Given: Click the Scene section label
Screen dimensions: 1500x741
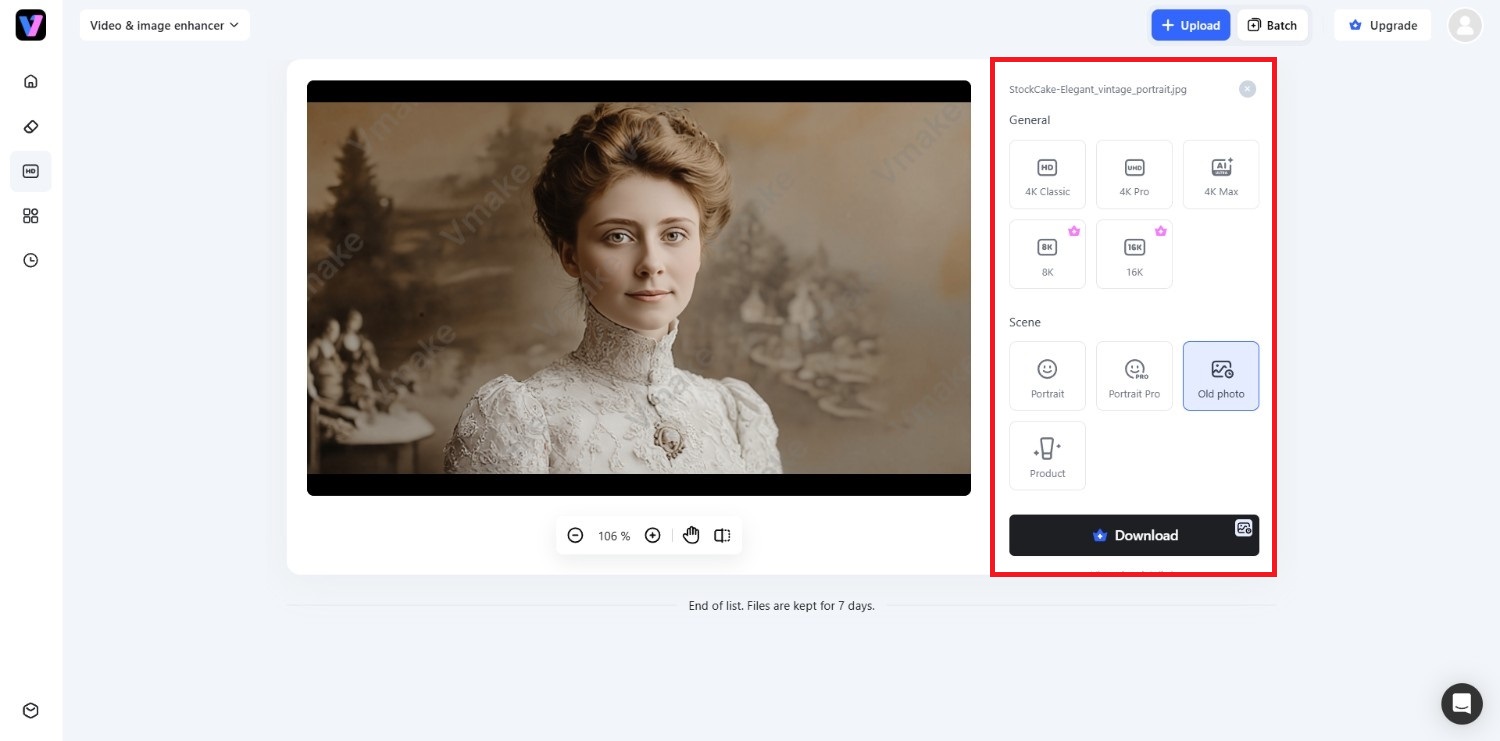Looking at the screenshot, I should click(x=1025, y=322).
